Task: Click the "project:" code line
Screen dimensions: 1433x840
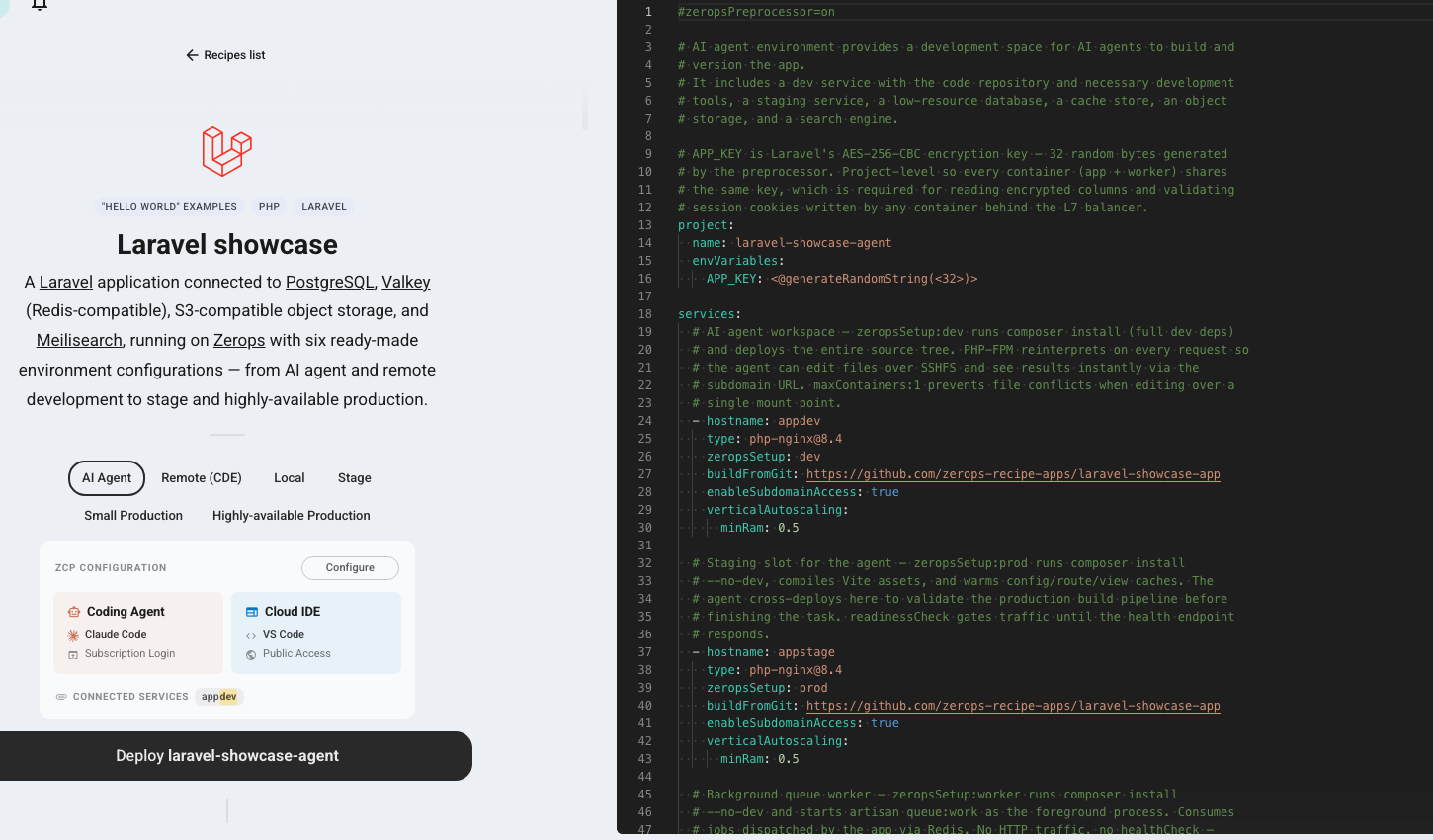Action: click(706, 225)
